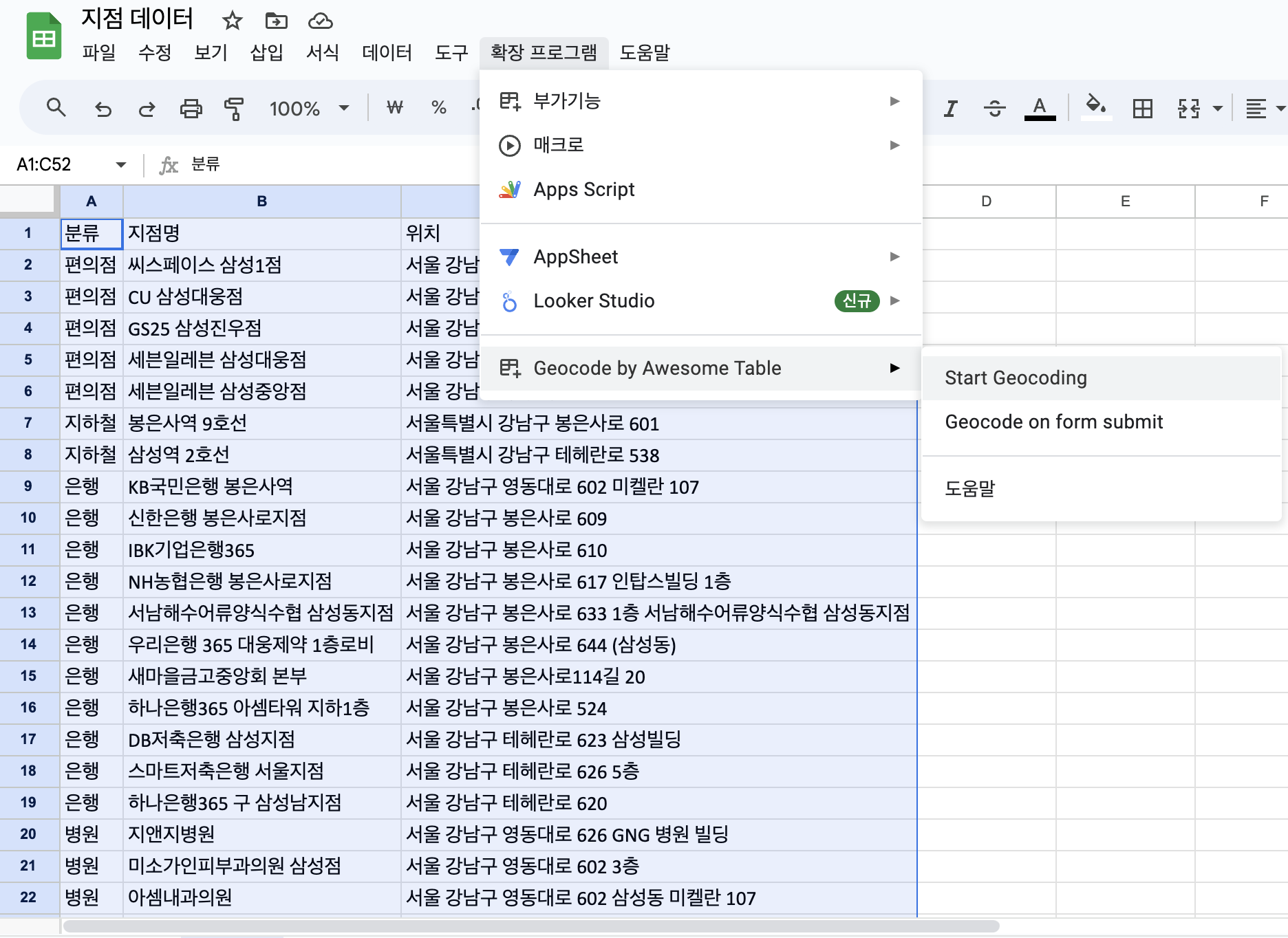Open the fill color picker
Screen dimensions: 1288x938
1096,107
